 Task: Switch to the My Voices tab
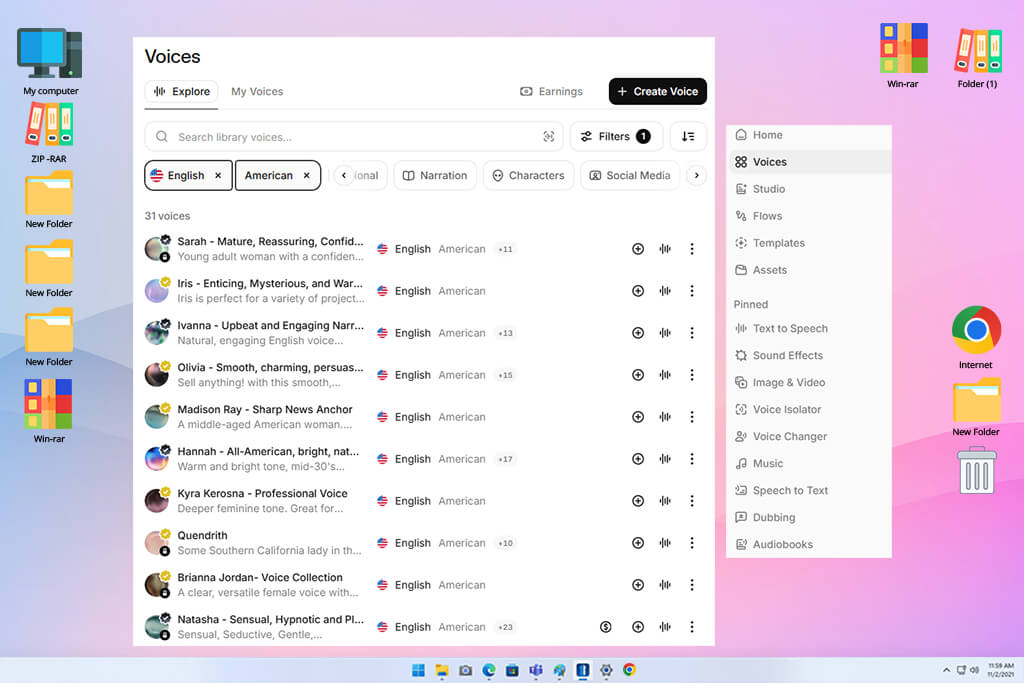click(257, 91)
